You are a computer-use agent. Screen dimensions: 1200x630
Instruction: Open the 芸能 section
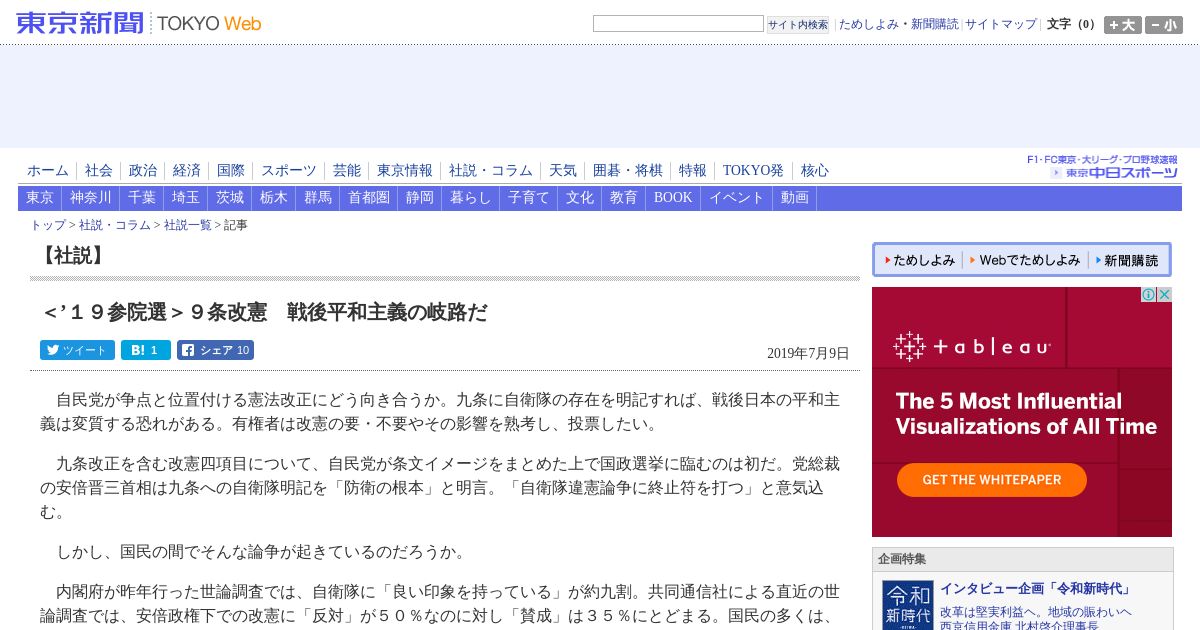[347, 171]
